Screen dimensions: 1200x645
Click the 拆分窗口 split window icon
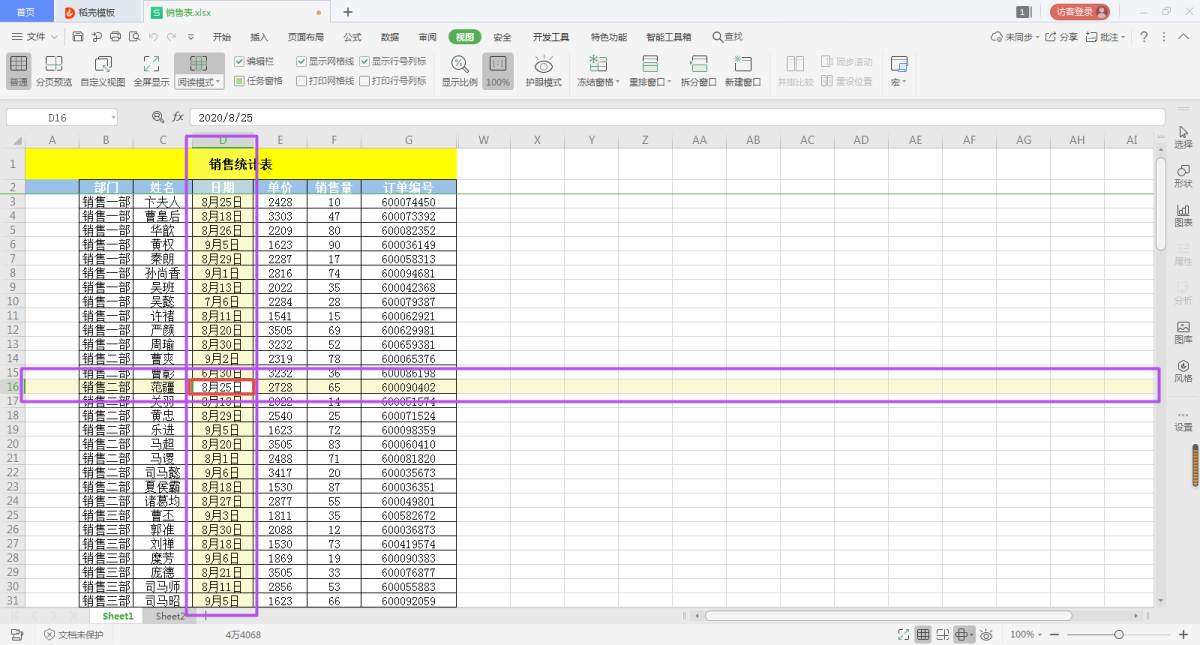click(x=699, y=65)
